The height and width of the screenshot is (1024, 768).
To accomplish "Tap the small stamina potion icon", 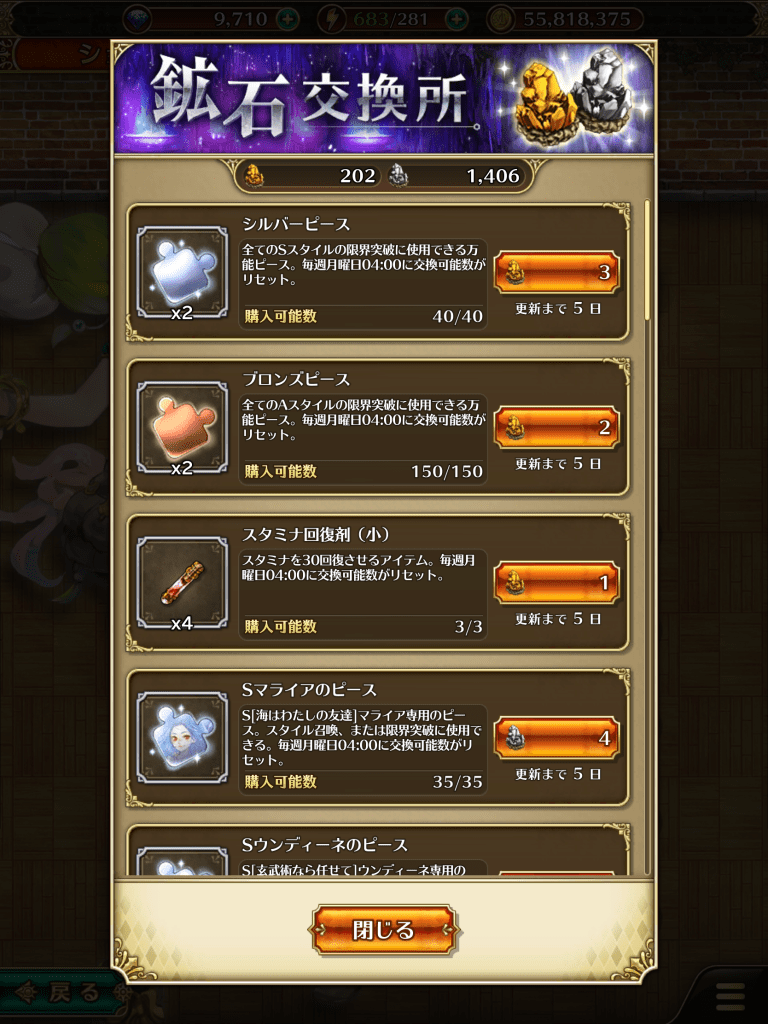I will [x=182, y=583].
